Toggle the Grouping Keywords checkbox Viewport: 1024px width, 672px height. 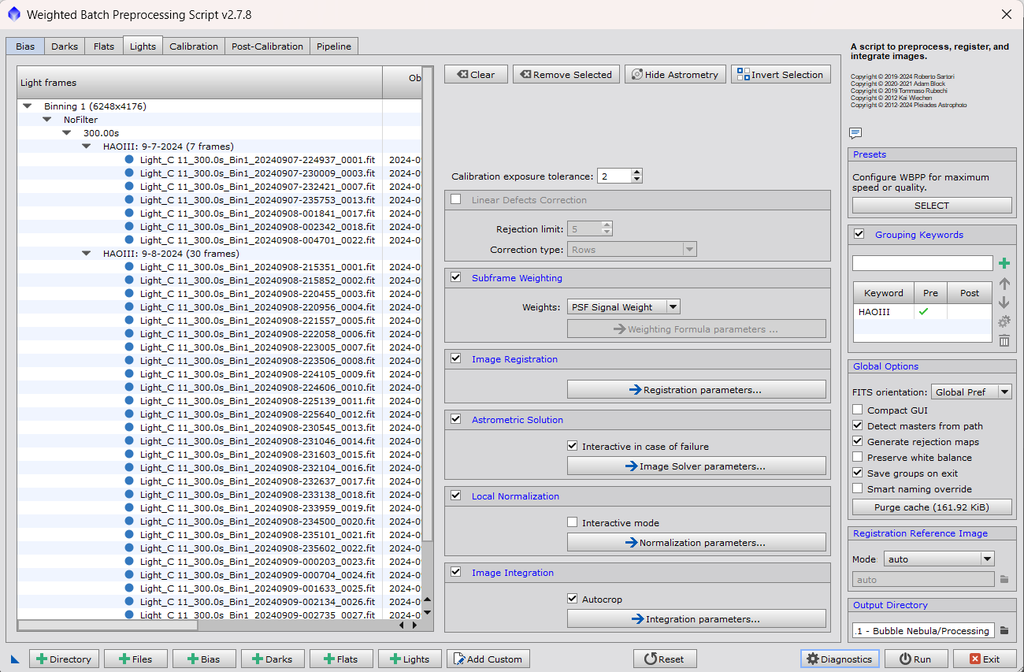[x=859, y=234]
